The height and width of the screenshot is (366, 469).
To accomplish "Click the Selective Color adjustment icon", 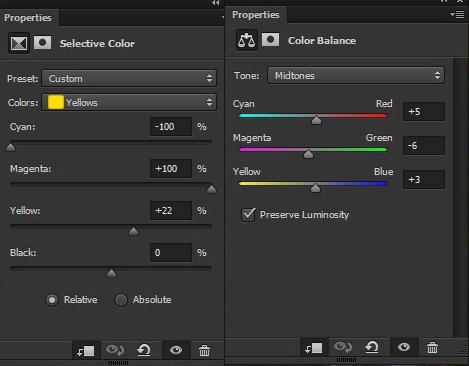I will pyautogui.click(x=19, y=43).
